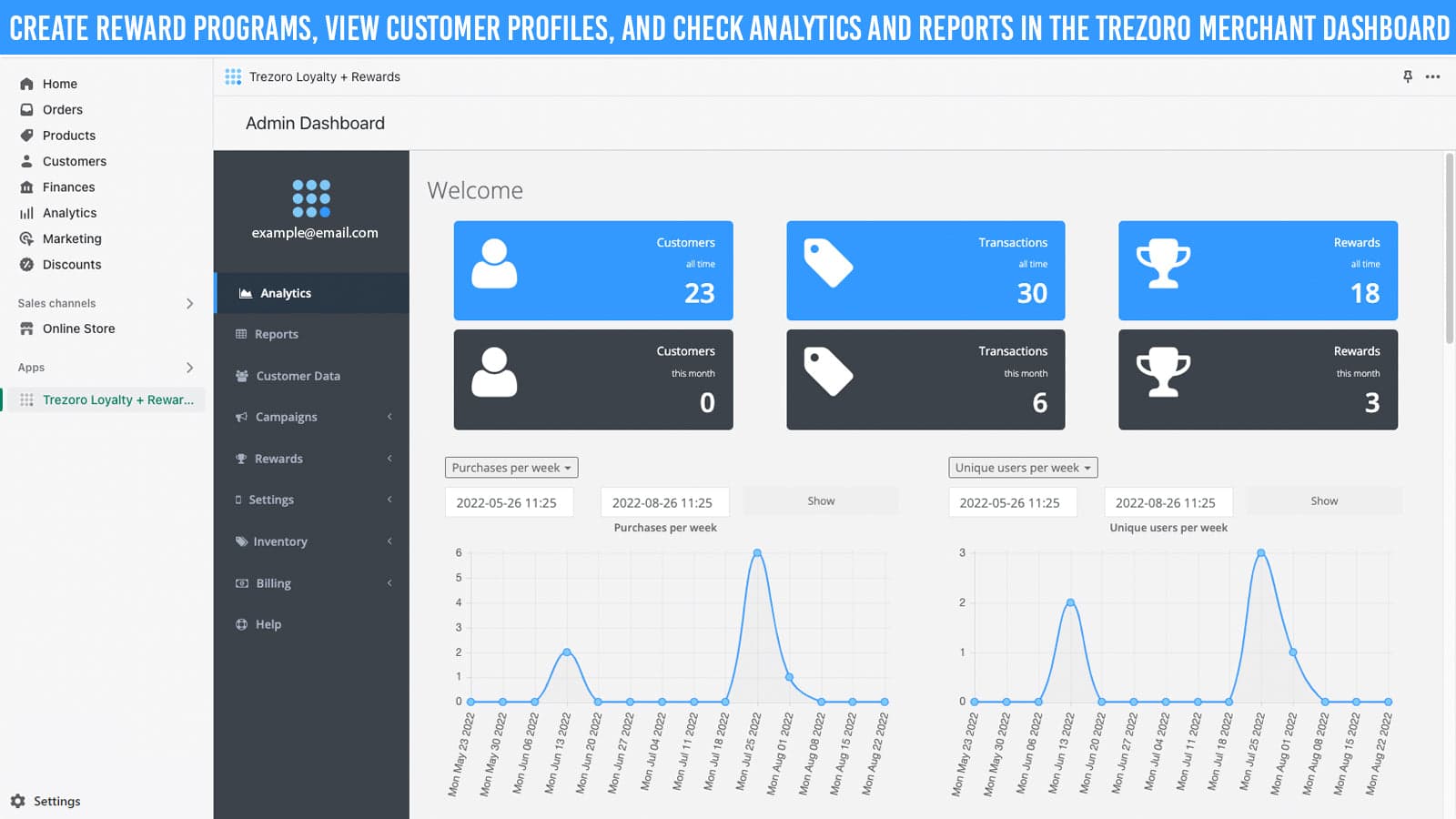This screenshot has width=1456, height=819.
Task: Open Customer Data in the admin menu
Action: [312, 376]
